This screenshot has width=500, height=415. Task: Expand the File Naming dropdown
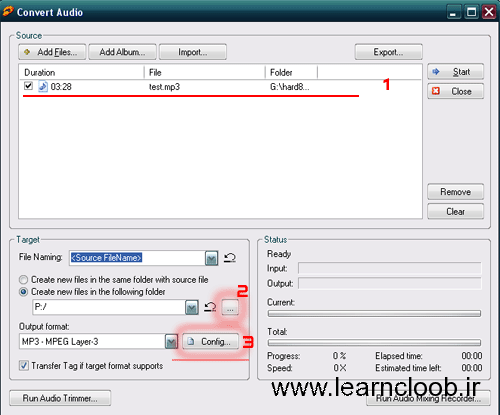pos(211,258)
